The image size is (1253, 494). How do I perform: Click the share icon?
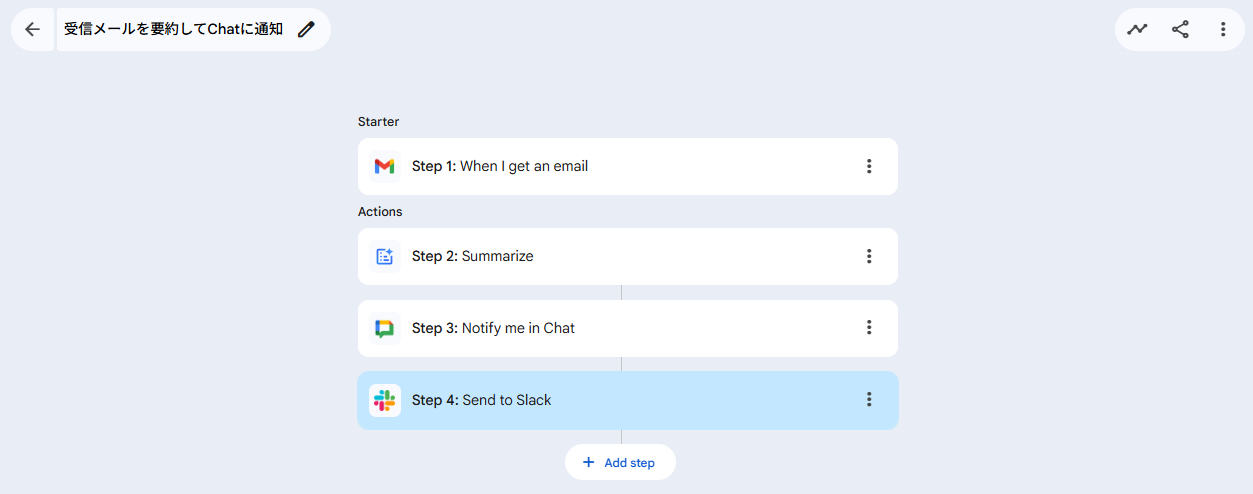point(1180,29)
